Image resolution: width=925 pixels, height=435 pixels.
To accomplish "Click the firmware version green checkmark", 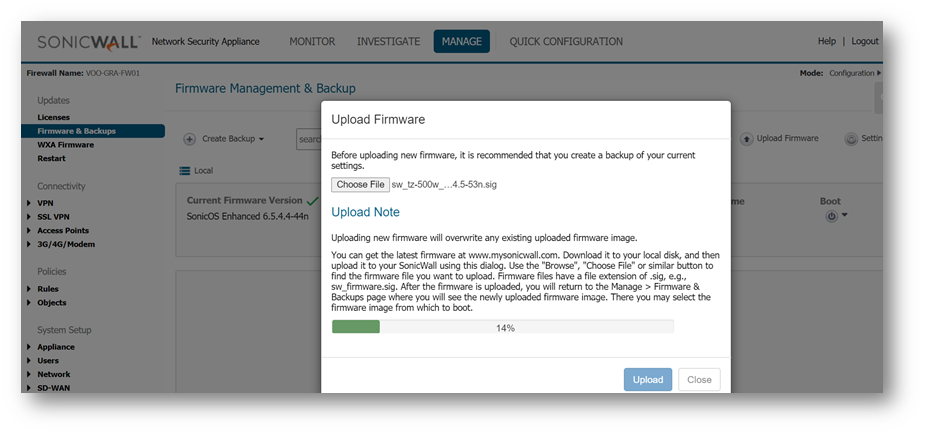I will click(x=313, y=201).
